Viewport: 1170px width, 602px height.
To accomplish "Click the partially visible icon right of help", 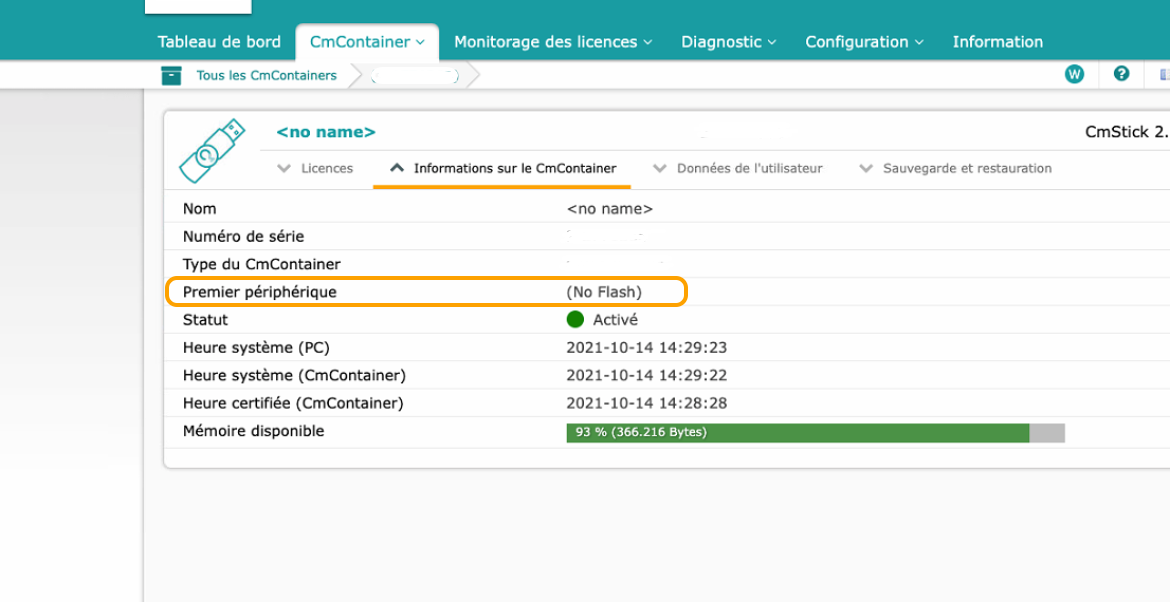I will tap(1164, 74).
